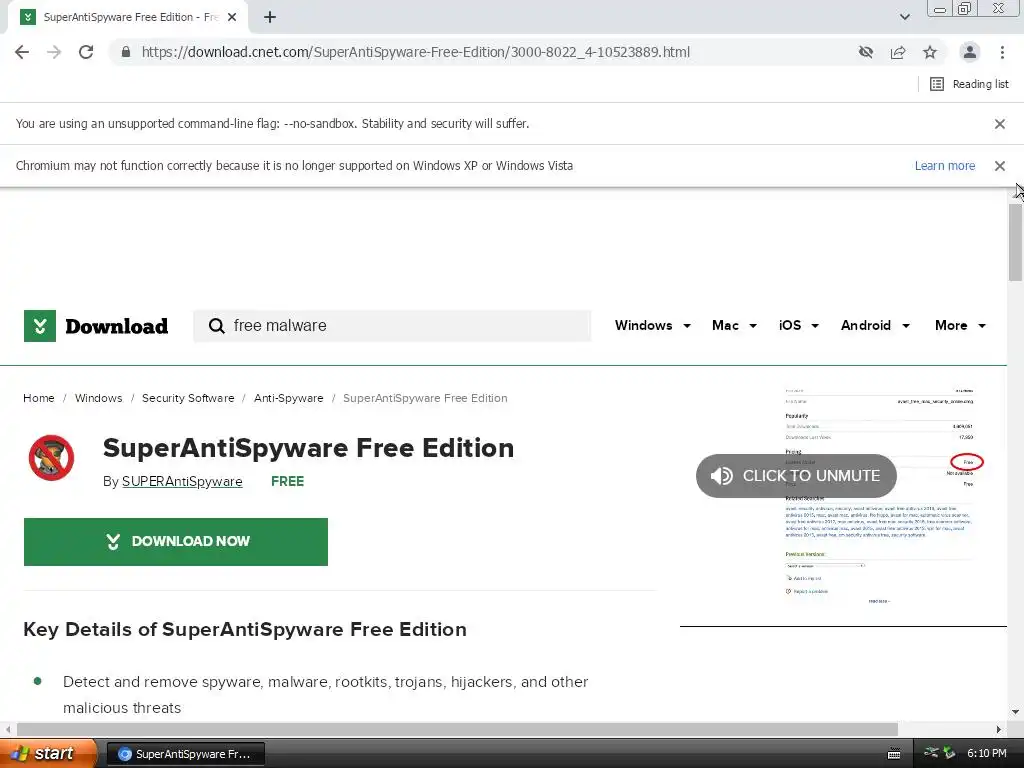Minimize the Chromium window
This screenshot has height=768, width=1024.
939,9
